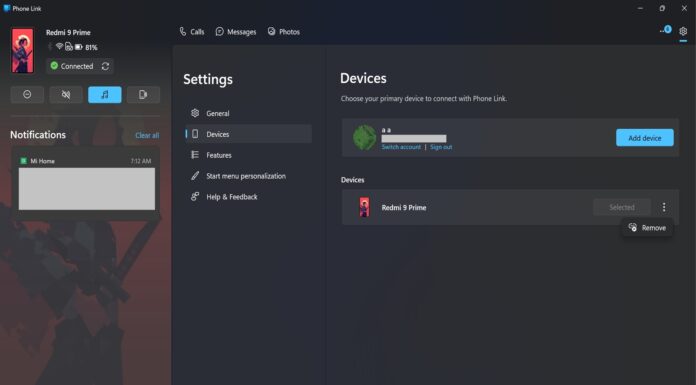
Task: Open more options for Redmi 9 Prime
Action: pos(664,207)
